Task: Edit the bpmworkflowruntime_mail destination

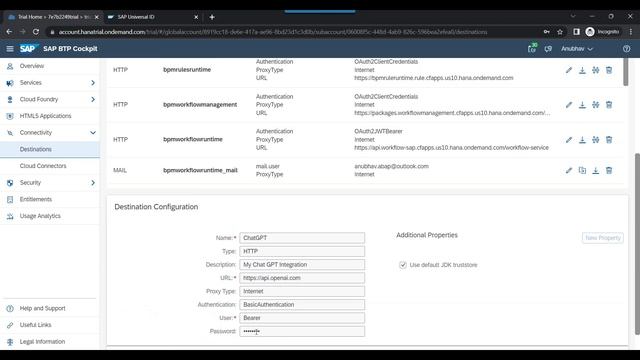Action: 569,171
